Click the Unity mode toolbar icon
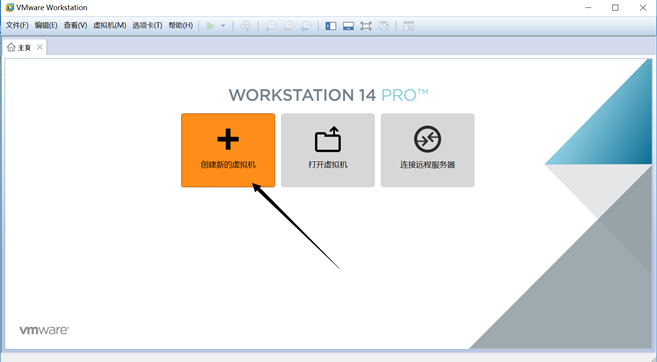The width and height of the screenshot is (657, 362). (383, 26)
